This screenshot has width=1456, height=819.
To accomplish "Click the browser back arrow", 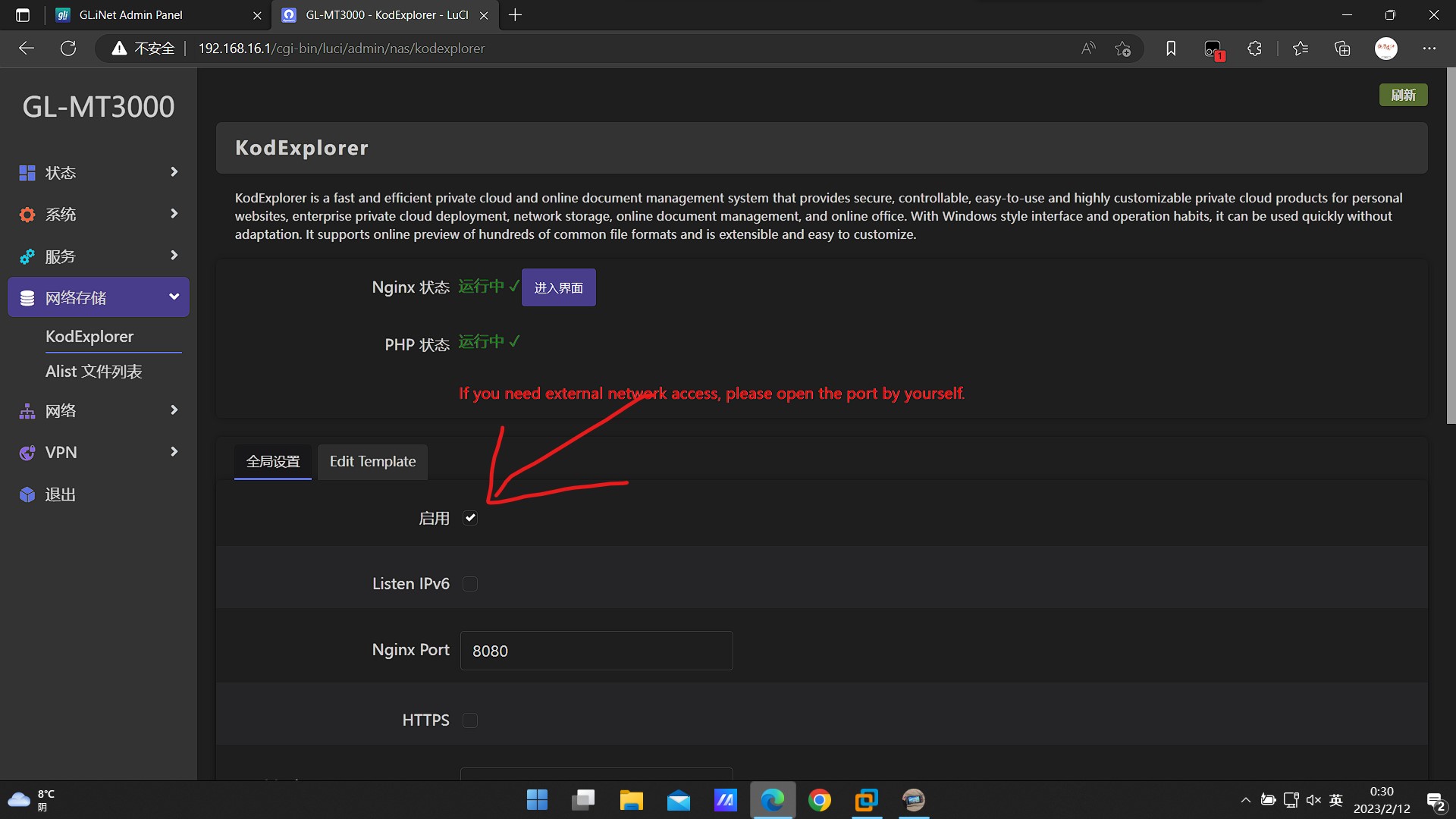I will 27,49.
